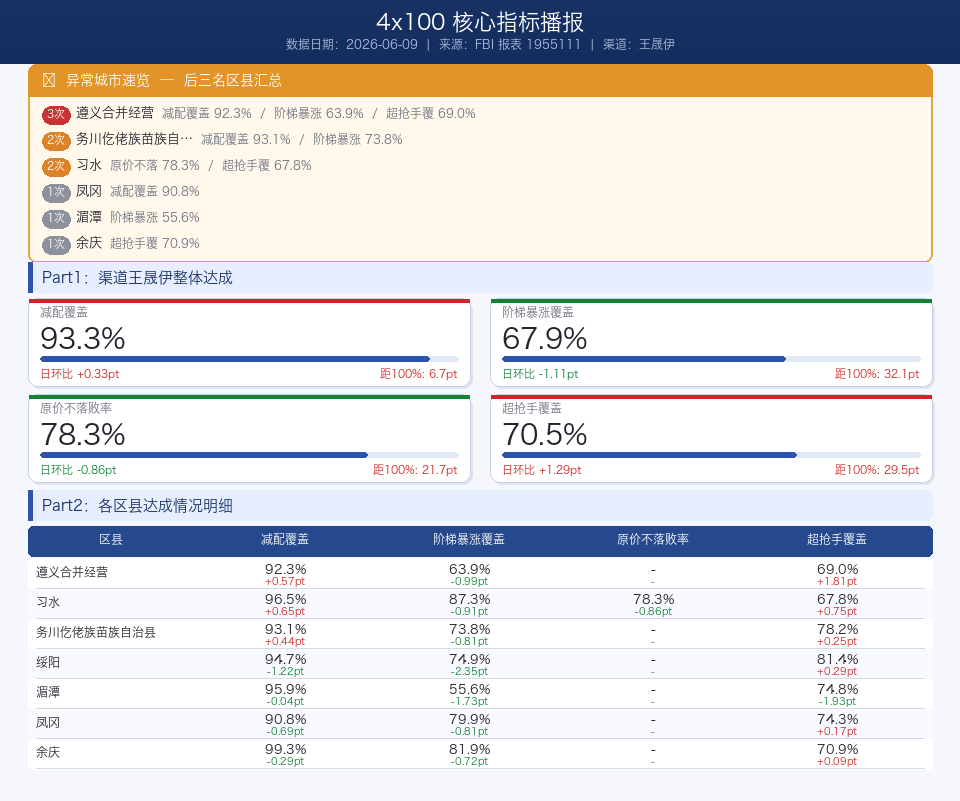Viewport: 960px width, 801px height.
Task: Click 日环比 -0.86pt under 原价不落败率 card
Action: 78,470
